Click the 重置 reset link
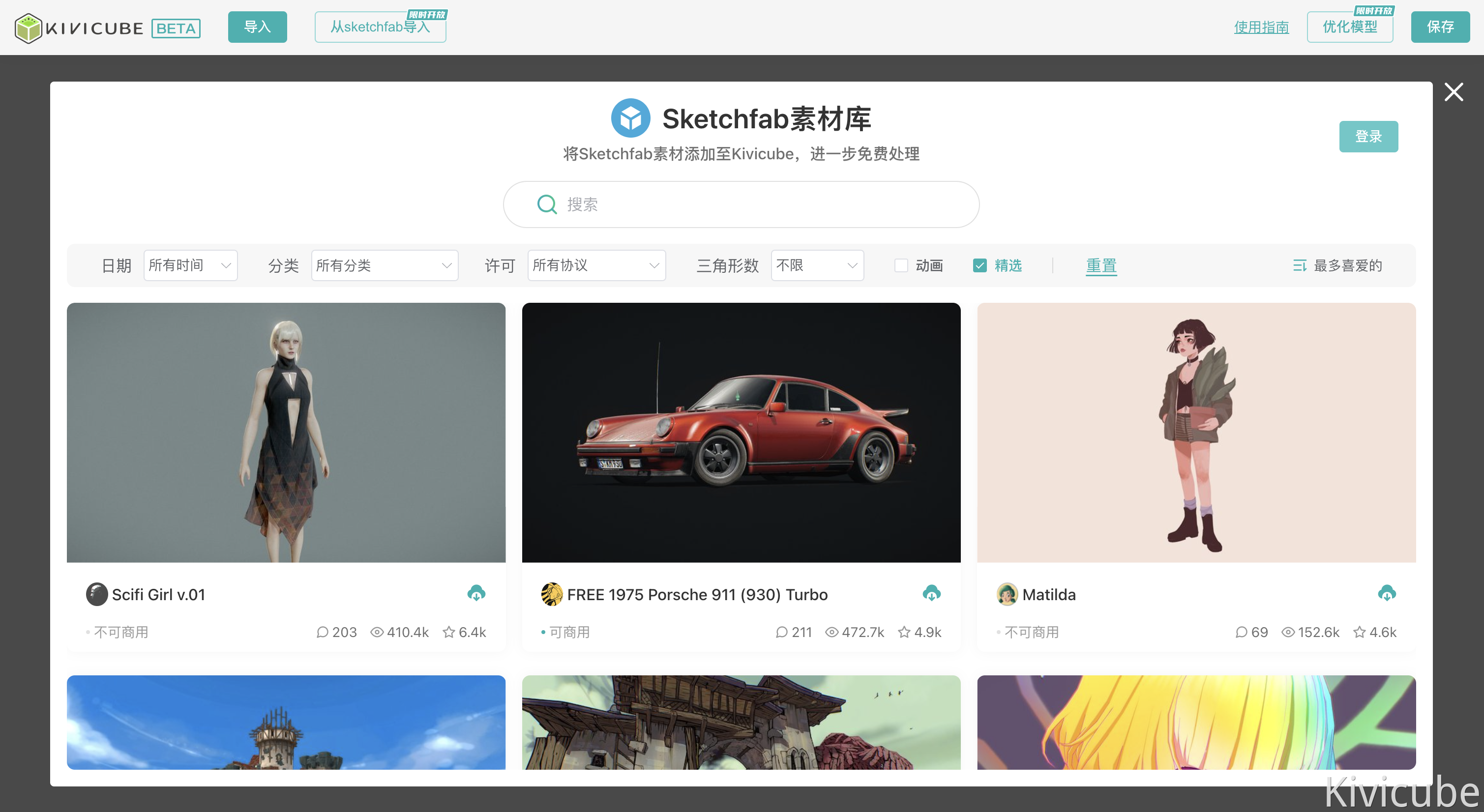Viewport: 1484px width, 812px height. [x=1101, y=265]
